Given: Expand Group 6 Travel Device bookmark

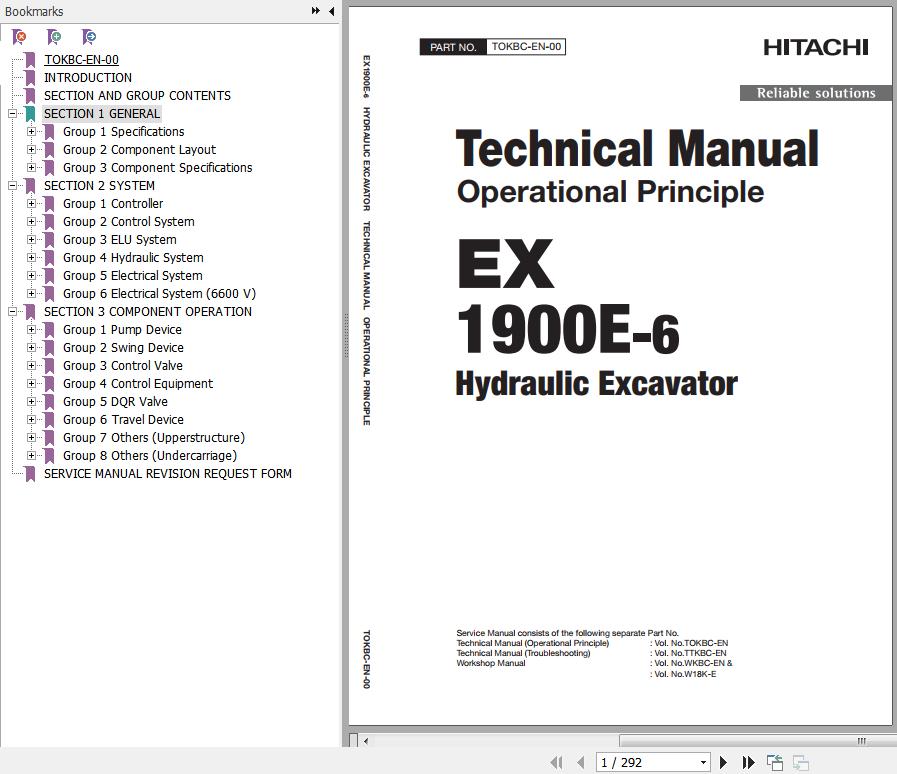Looking at the screenshot, I should (31, 420).
